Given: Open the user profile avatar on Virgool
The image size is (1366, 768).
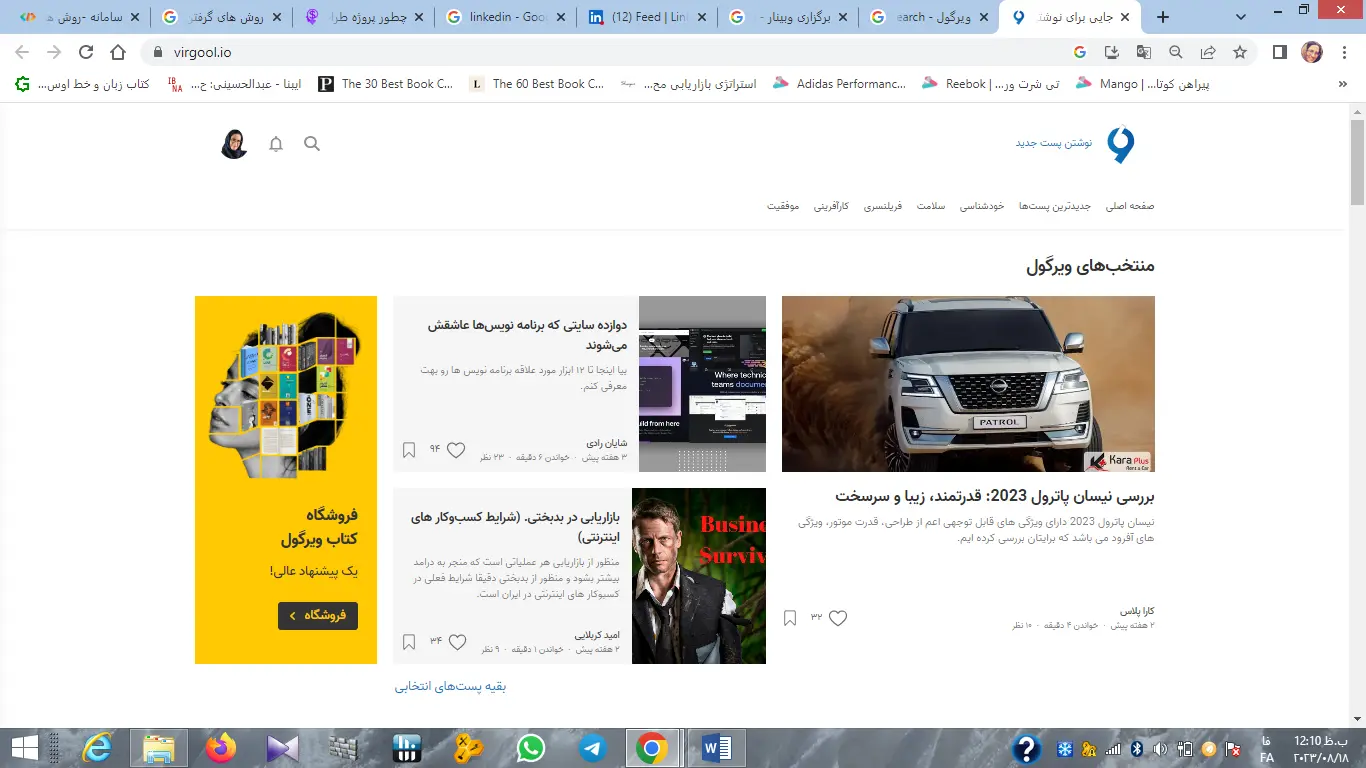Looking at the screenshot, I should [234, 144].
